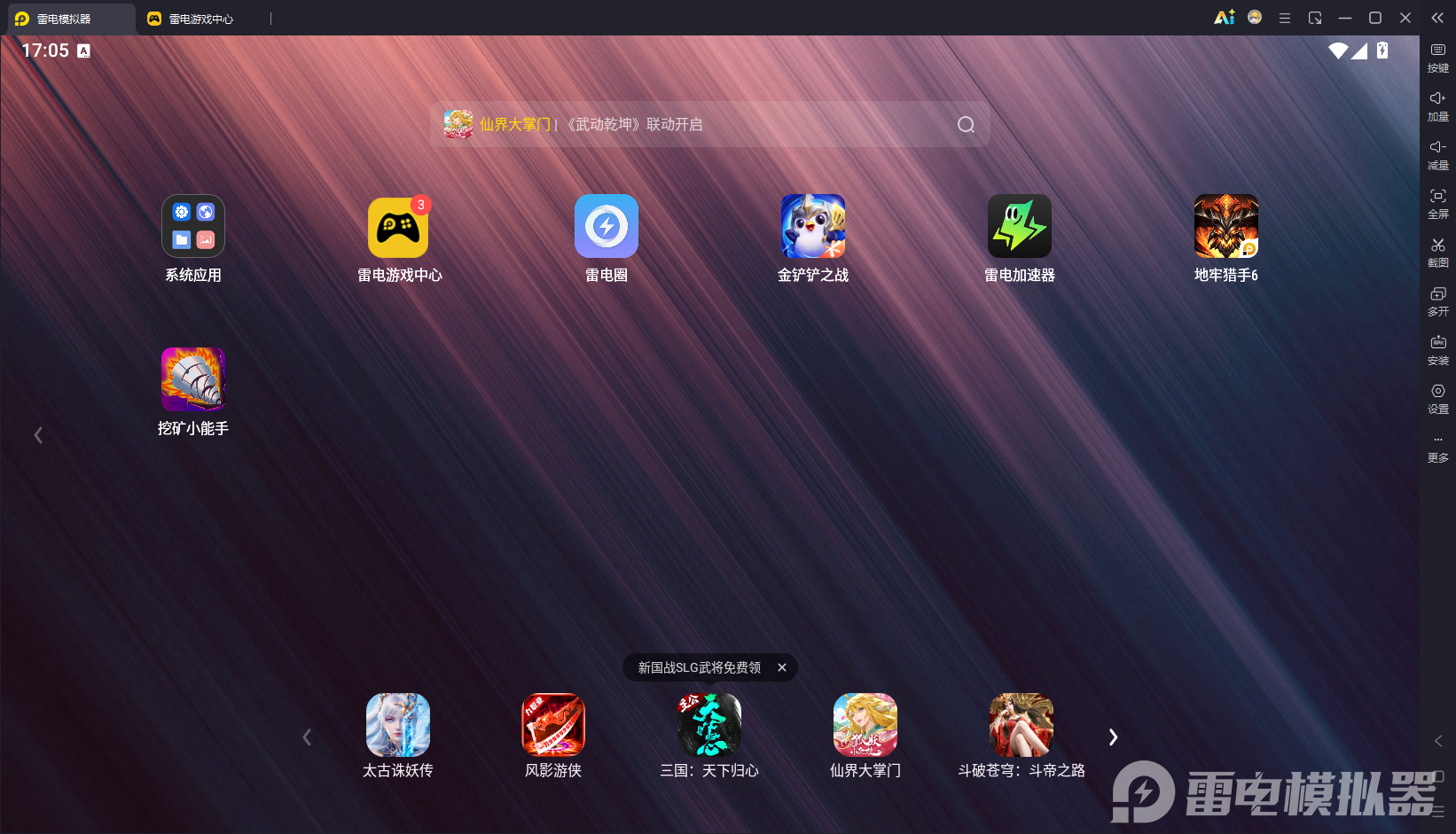
Task: Open the 多开 multi-instance manager
Action: point(1438,301)
